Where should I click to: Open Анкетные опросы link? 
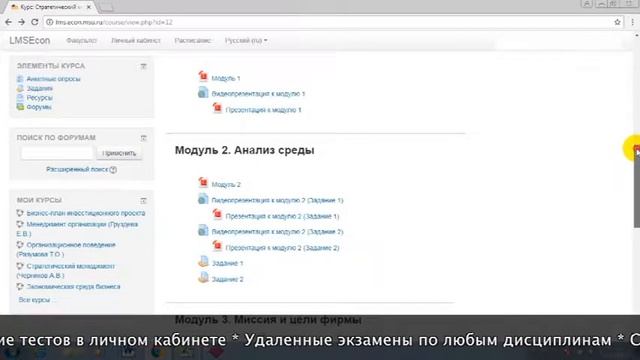[53, 79]
